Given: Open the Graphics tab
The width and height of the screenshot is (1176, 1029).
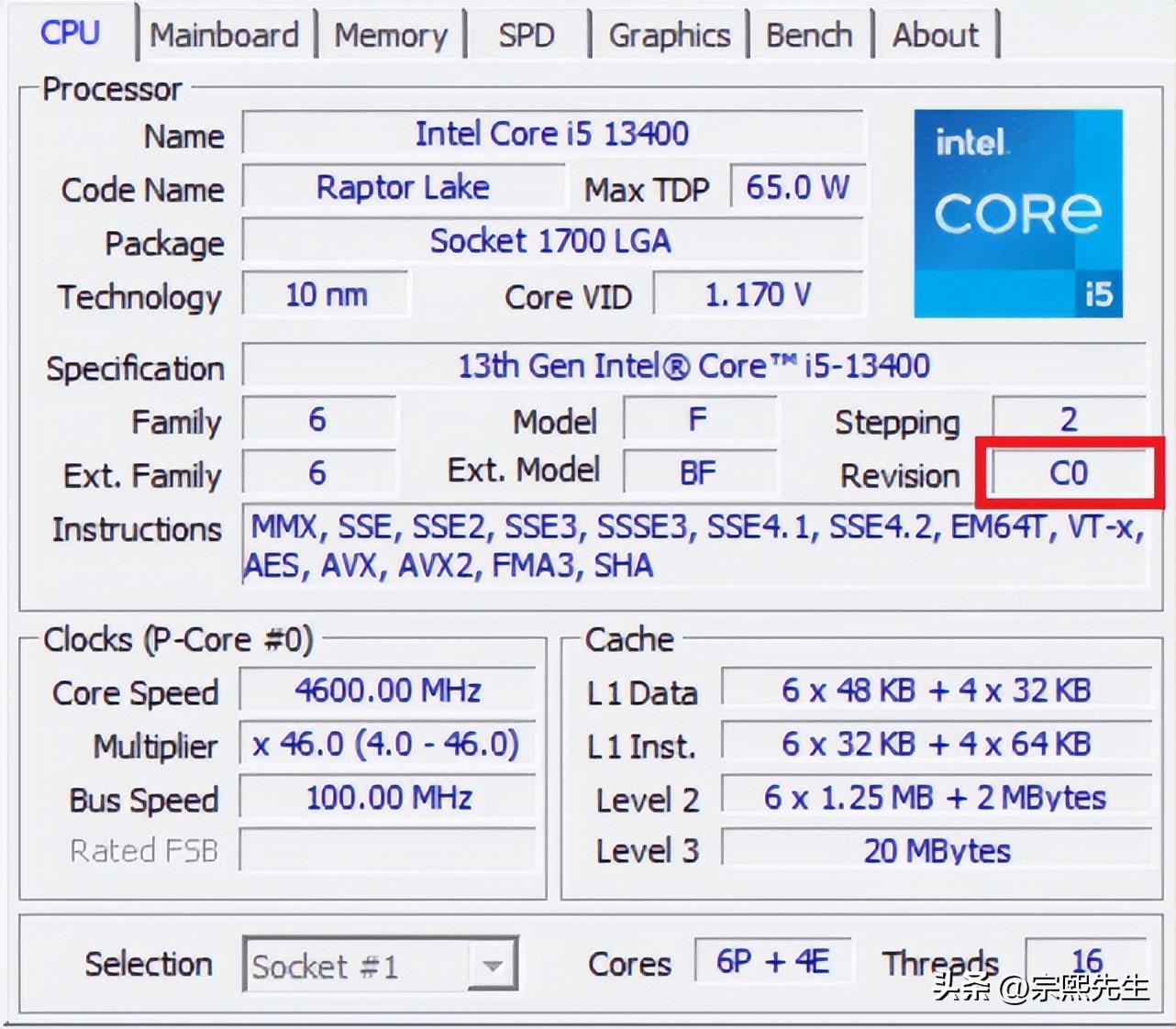Looking at the screenshot, I should tap(669, 35).
